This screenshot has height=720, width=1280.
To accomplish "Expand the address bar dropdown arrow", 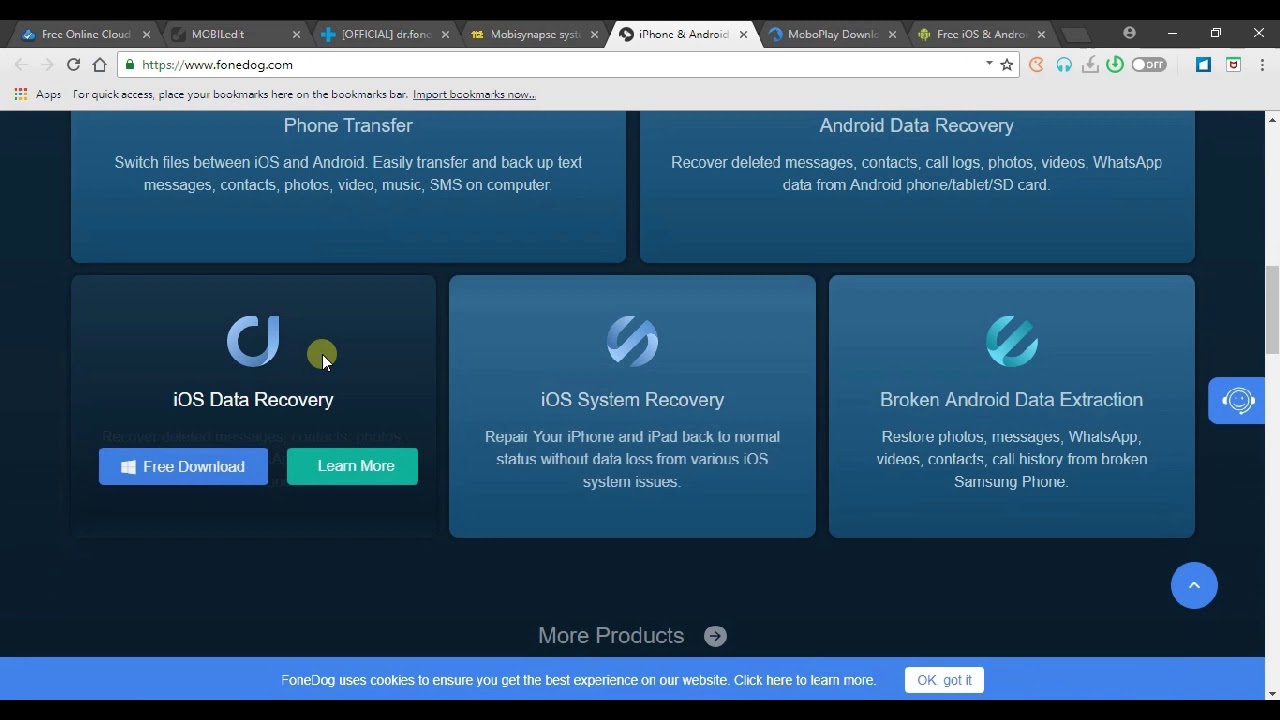I will (989, 64).
